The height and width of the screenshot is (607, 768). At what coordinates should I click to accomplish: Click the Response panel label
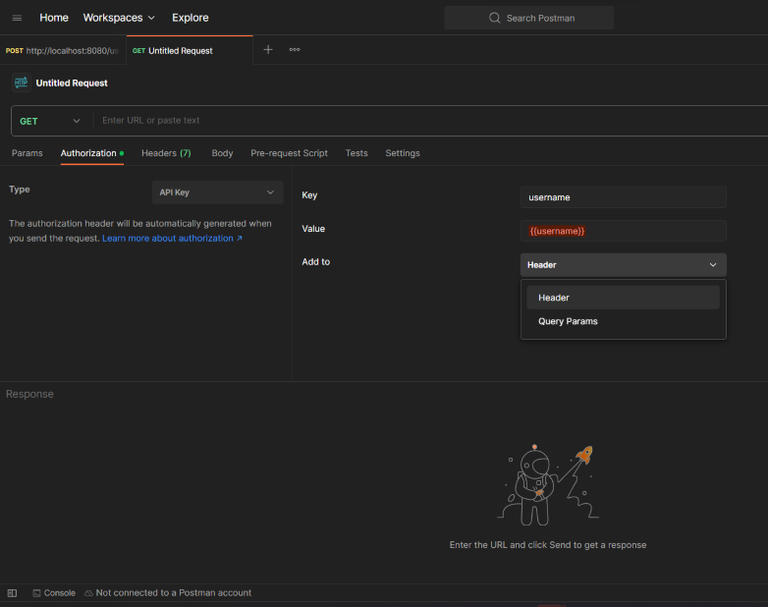coord(30,394)
